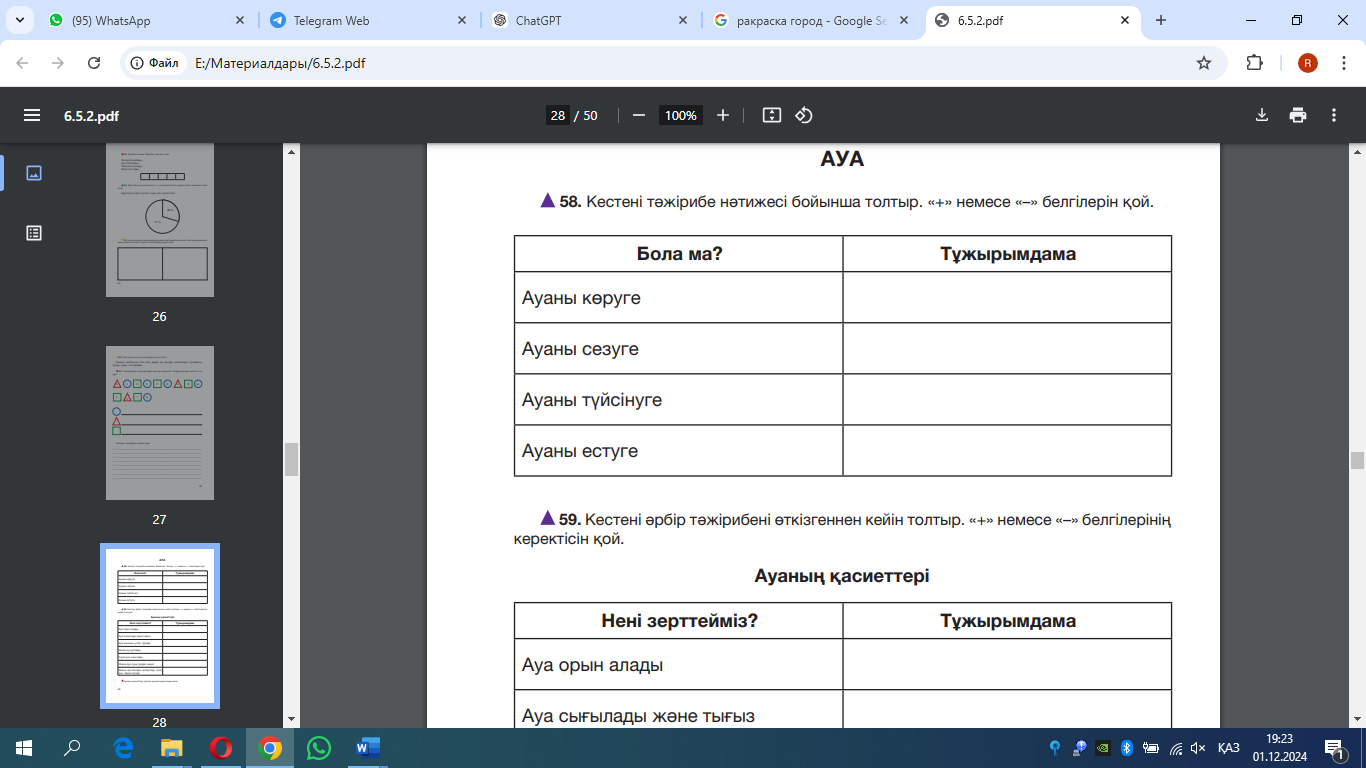Close the Google Search tab
The width and height of the screenshot is (1366, 768).
click(905, 20)
